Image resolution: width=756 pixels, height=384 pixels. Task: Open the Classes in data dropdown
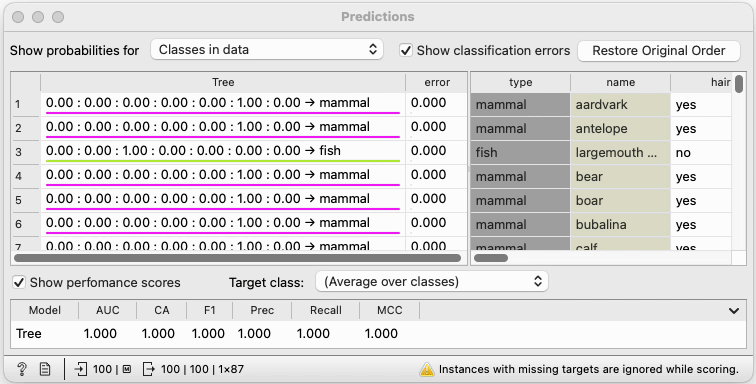coord(267,50)
